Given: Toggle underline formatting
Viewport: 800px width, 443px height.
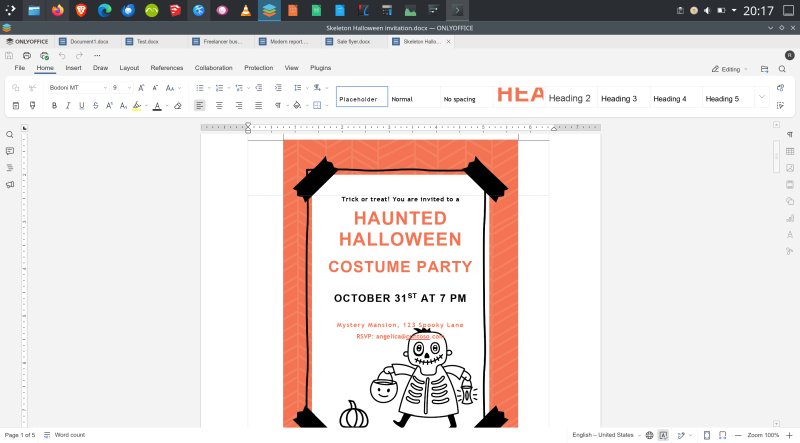Looking at the screenshot, I should pos(83,105).
